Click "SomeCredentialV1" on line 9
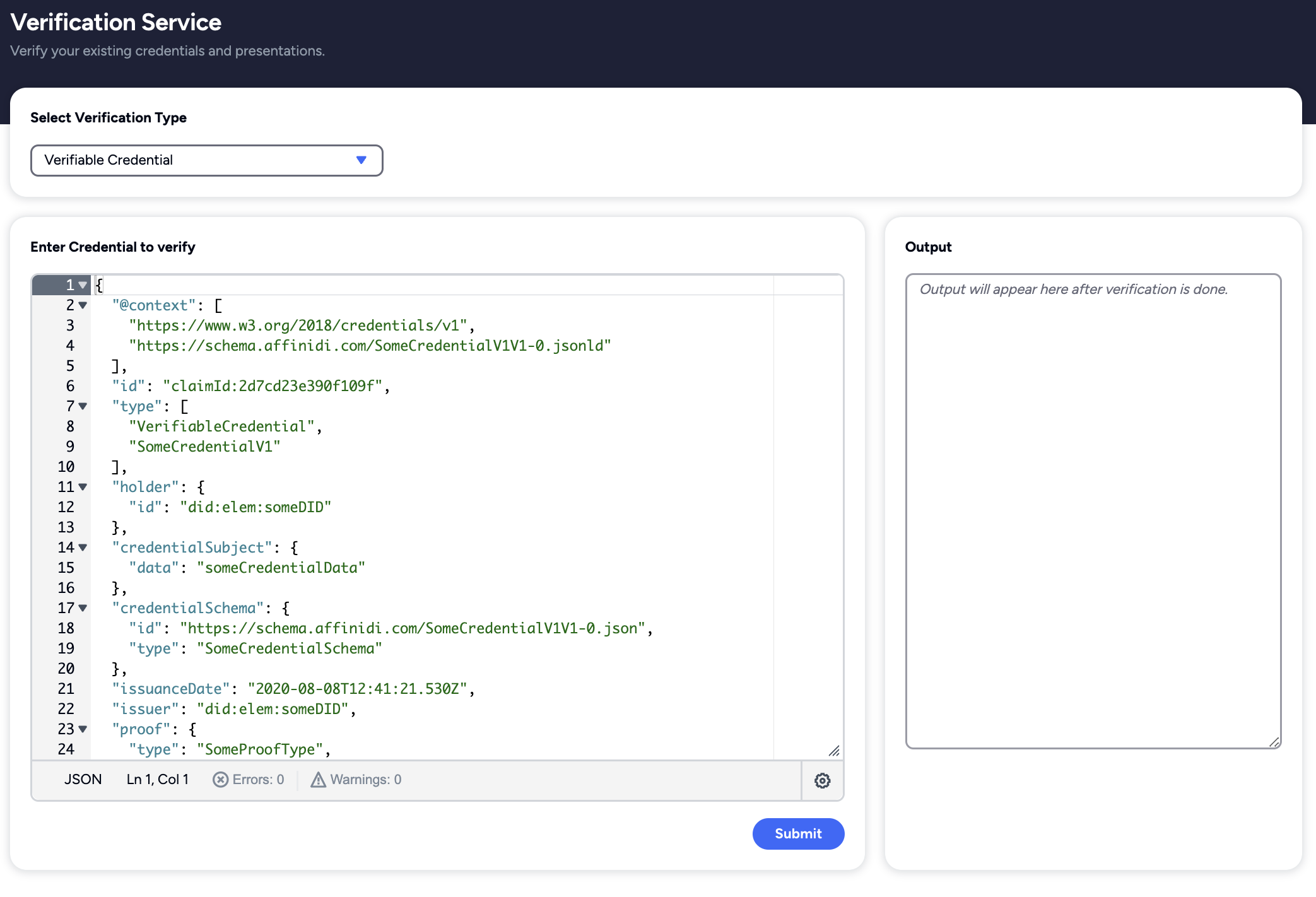 pos(204,447)
